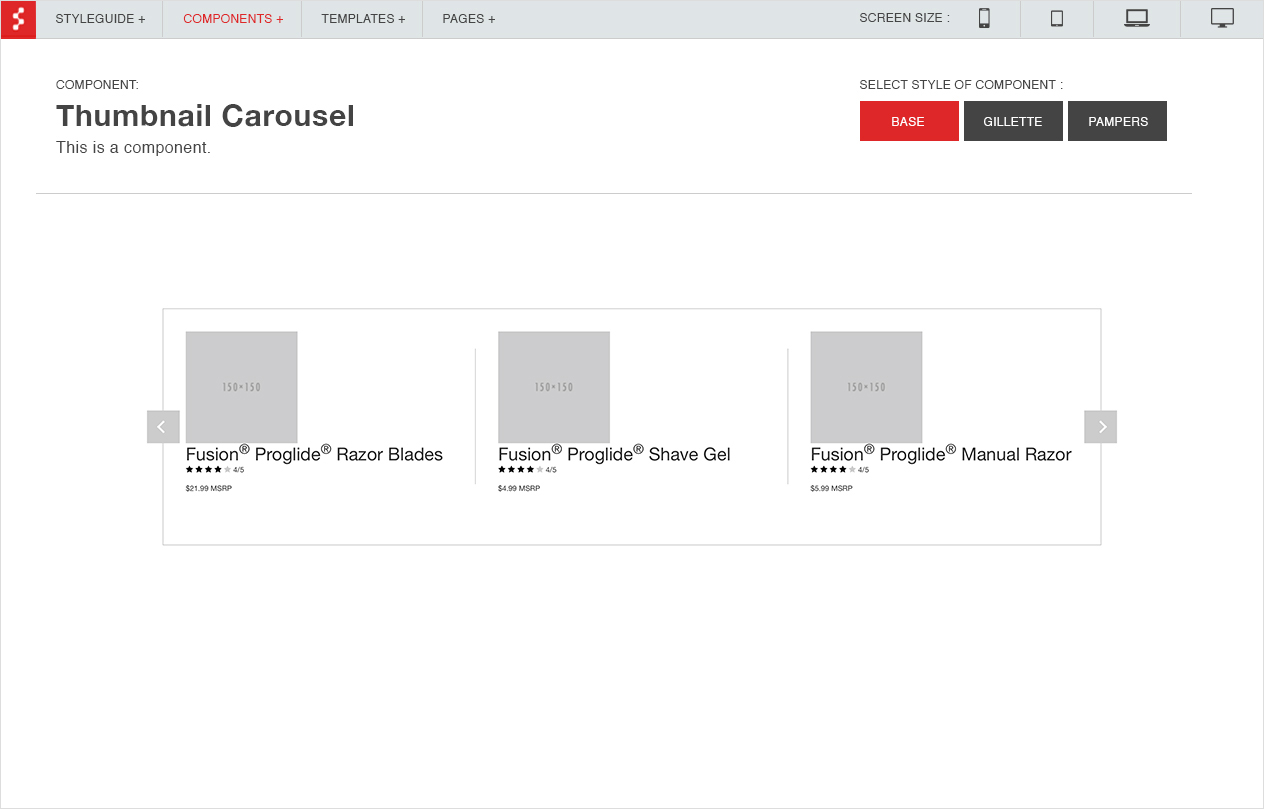The image size is (1264, 809).
Task: Click the Razor Blades product thumbnail
Action: [241, 387]
